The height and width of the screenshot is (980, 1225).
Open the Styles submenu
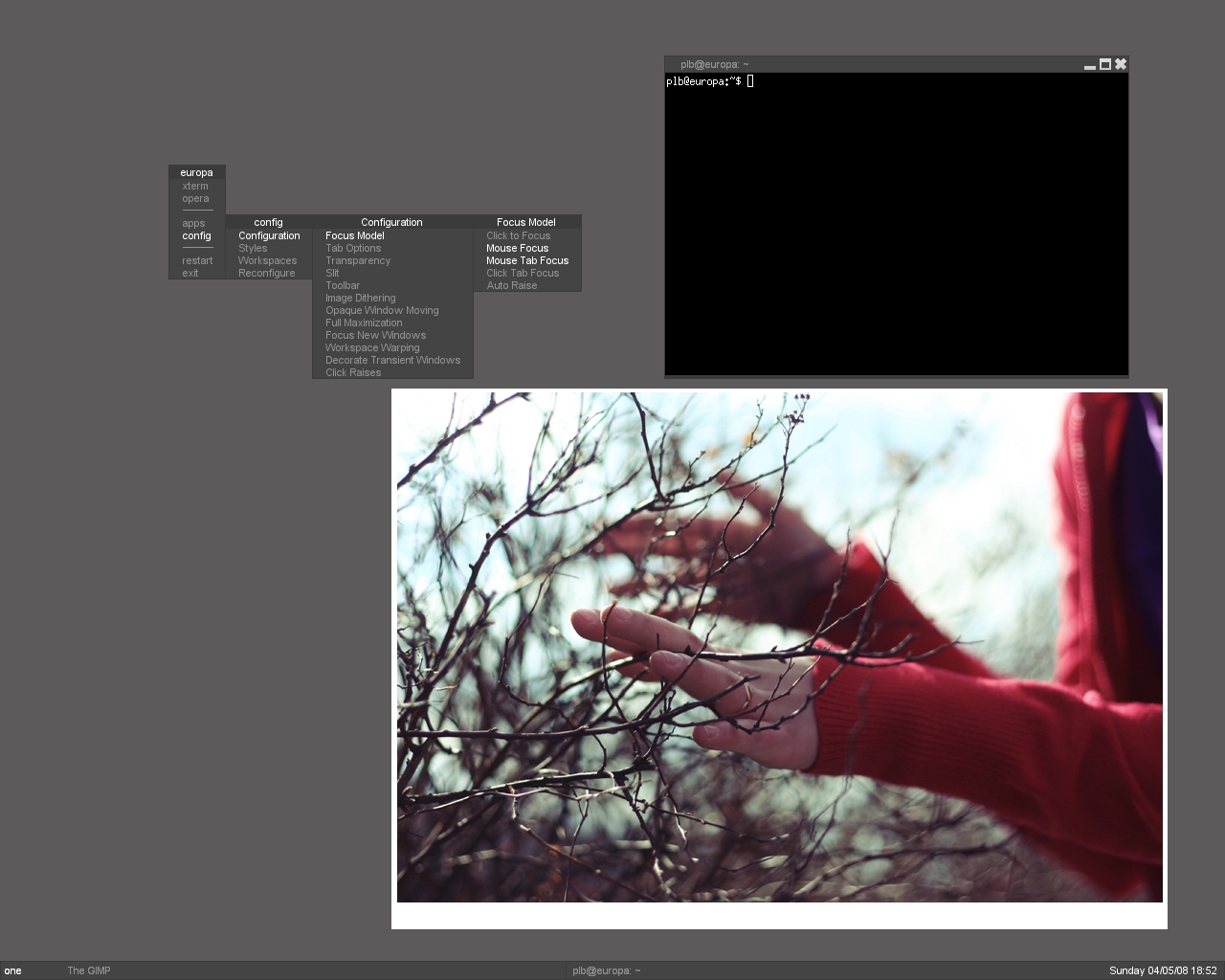[269, 249]
